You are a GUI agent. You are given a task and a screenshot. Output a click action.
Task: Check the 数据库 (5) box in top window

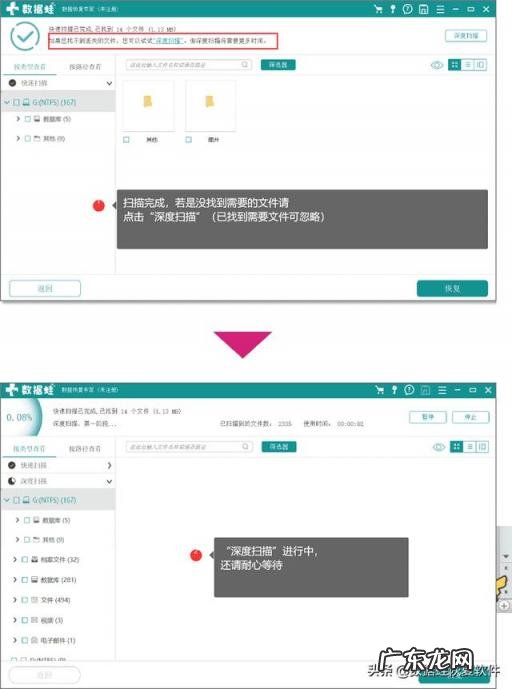pyautogui.click(x=28, y=119)
